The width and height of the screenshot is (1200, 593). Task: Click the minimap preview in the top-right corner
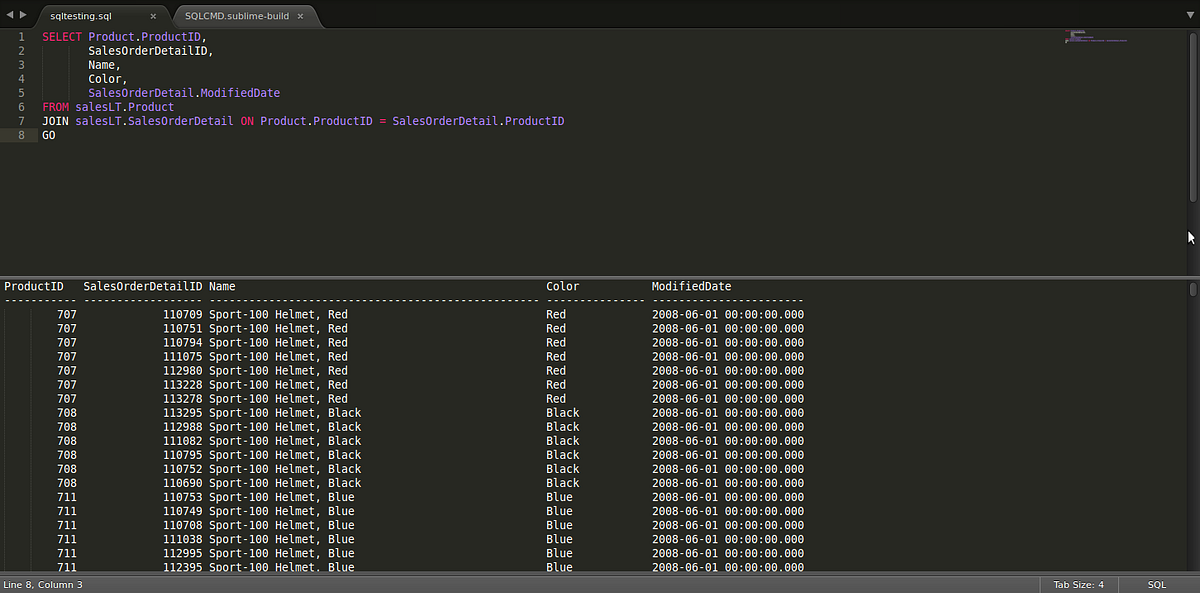coord(1095,38)
